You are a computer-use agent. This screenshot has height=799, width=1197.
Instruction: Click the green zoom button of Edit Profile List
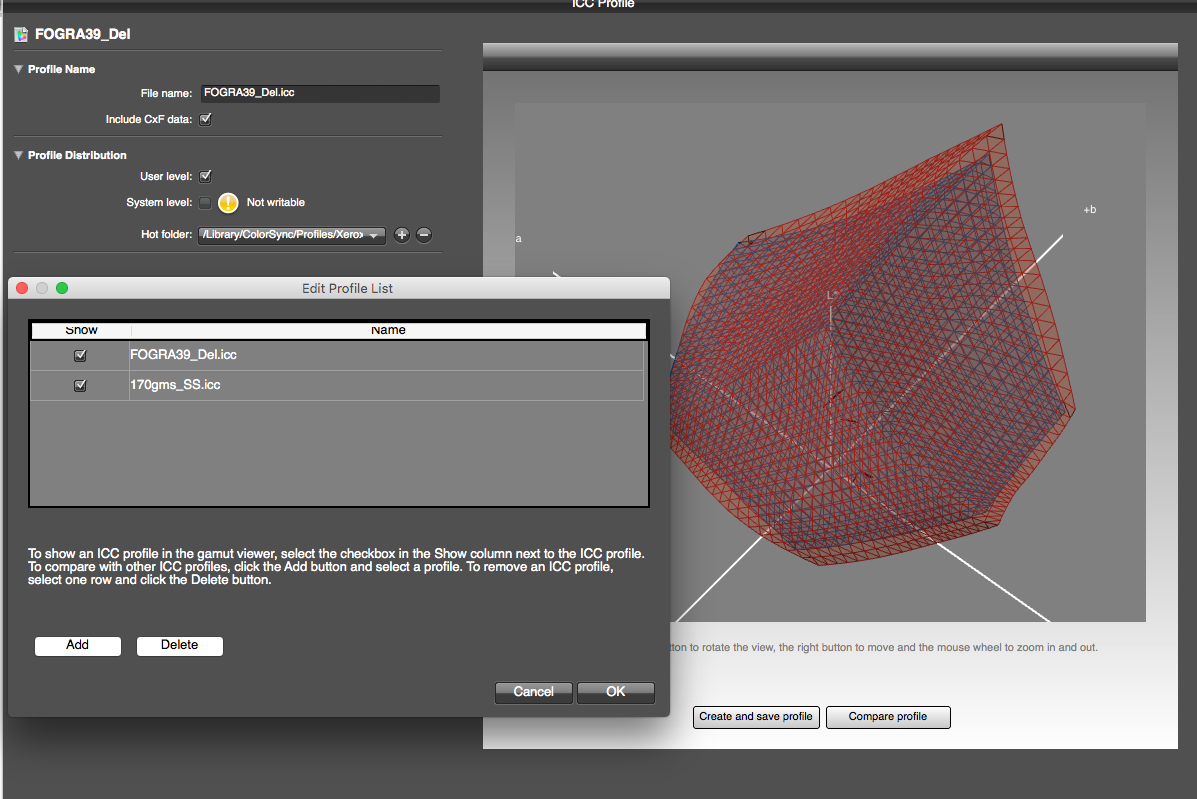point(62,288)
